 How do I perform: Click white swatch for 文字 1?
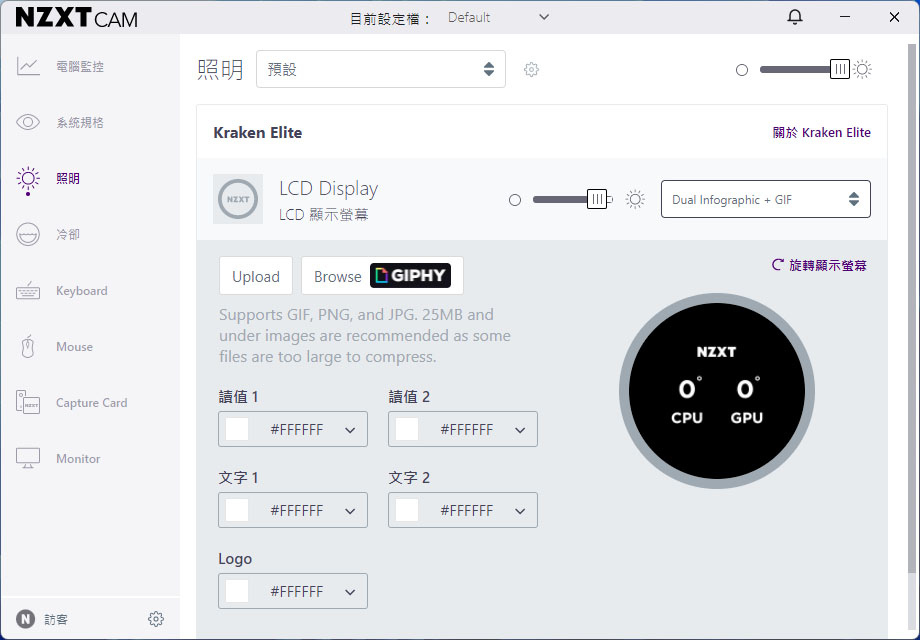(237, 510)
